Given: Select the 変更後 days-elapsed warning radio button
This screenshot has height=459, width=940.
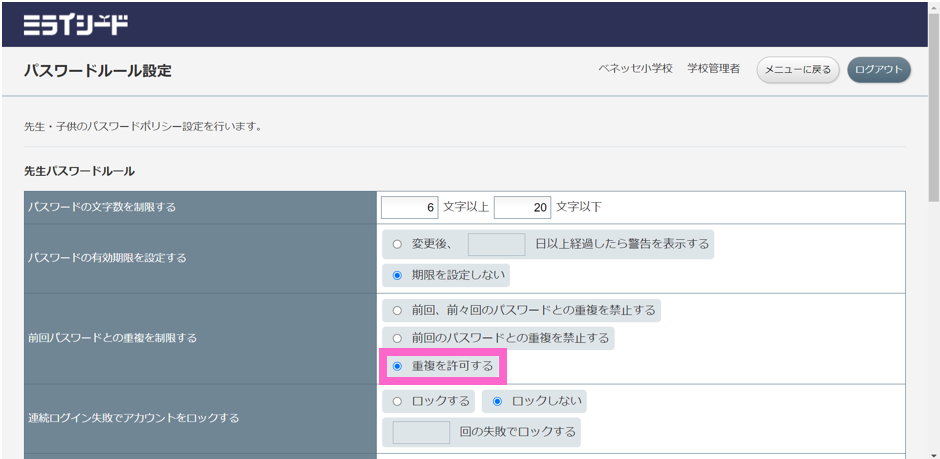Looking at the screenshot, I should pyautogui.click(x=397, y=244).
